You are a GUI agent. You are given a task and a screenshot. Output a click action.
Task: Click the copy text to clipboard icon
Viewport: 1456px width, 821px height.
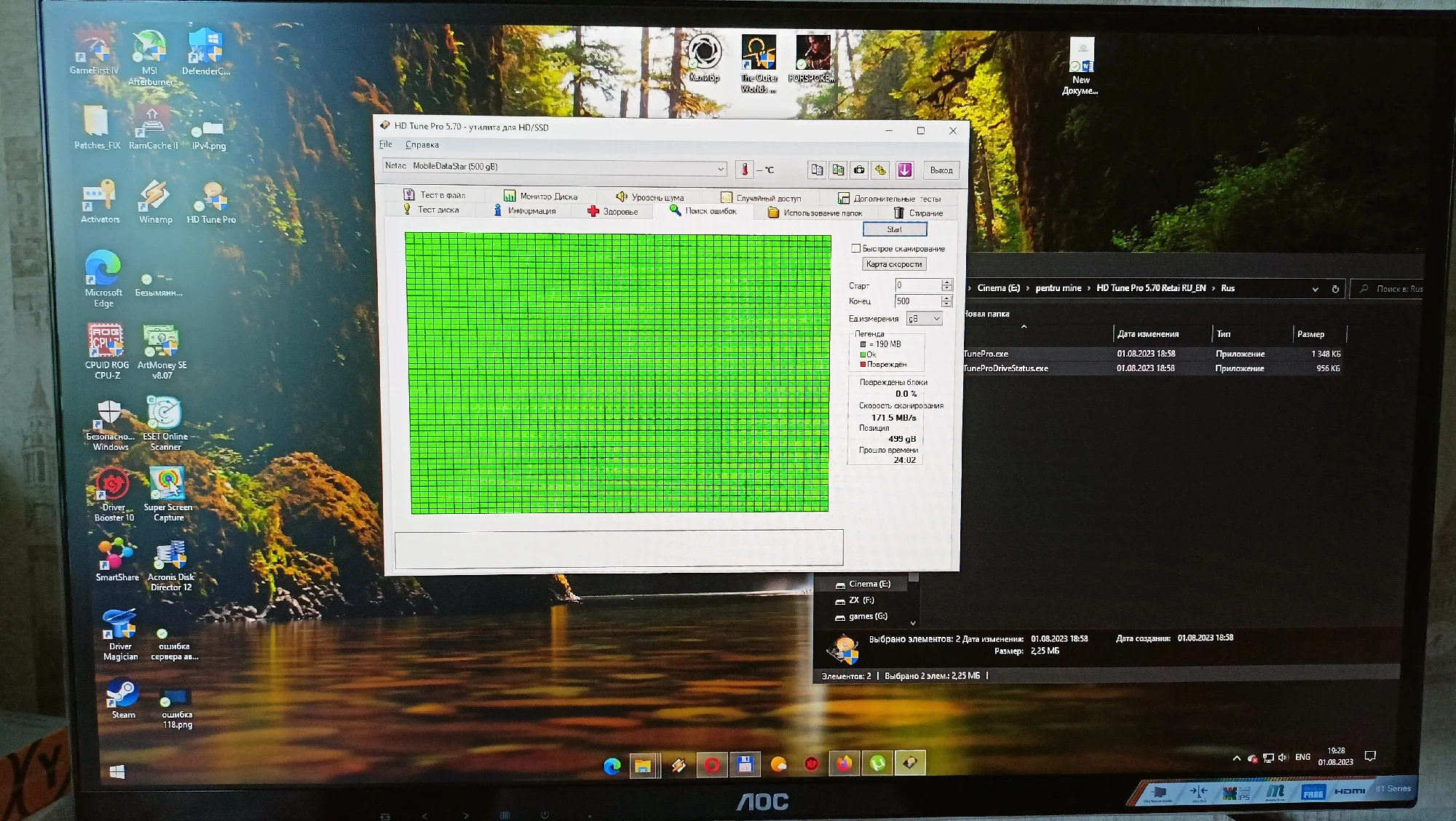817,170
